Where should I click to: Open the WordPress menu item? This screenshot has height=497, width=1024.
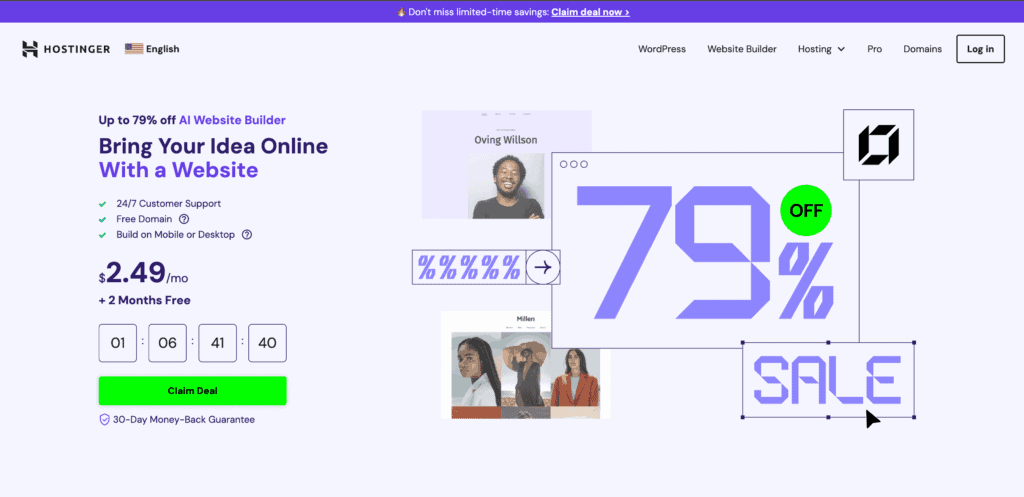pyautogui.click(x=662, y=49)
